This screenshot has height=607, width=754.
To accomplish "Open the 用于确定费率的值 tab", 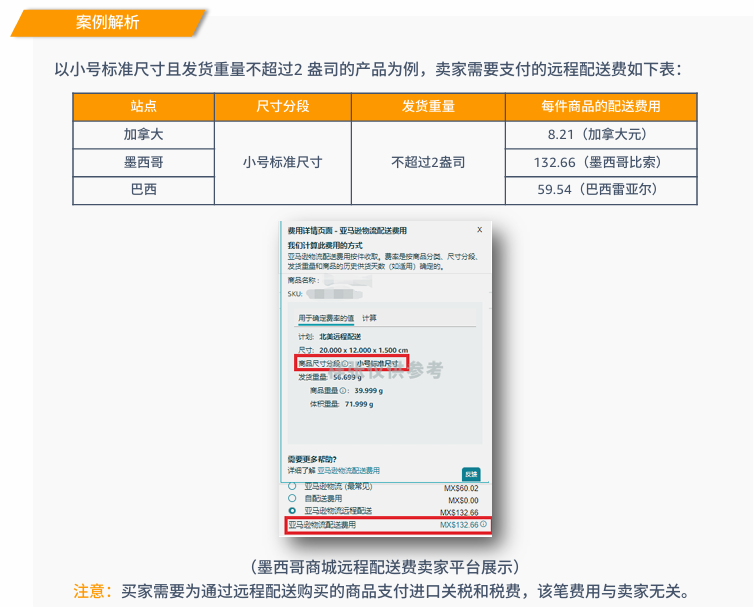I will (x=326, y=318).
